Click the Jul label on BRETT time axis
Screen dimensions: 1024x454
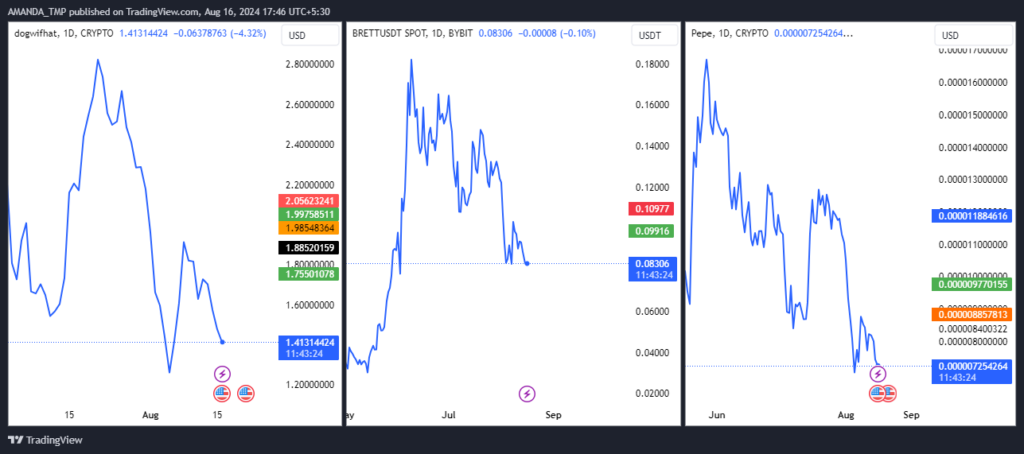pyautogui.click(x=450, y=415)
